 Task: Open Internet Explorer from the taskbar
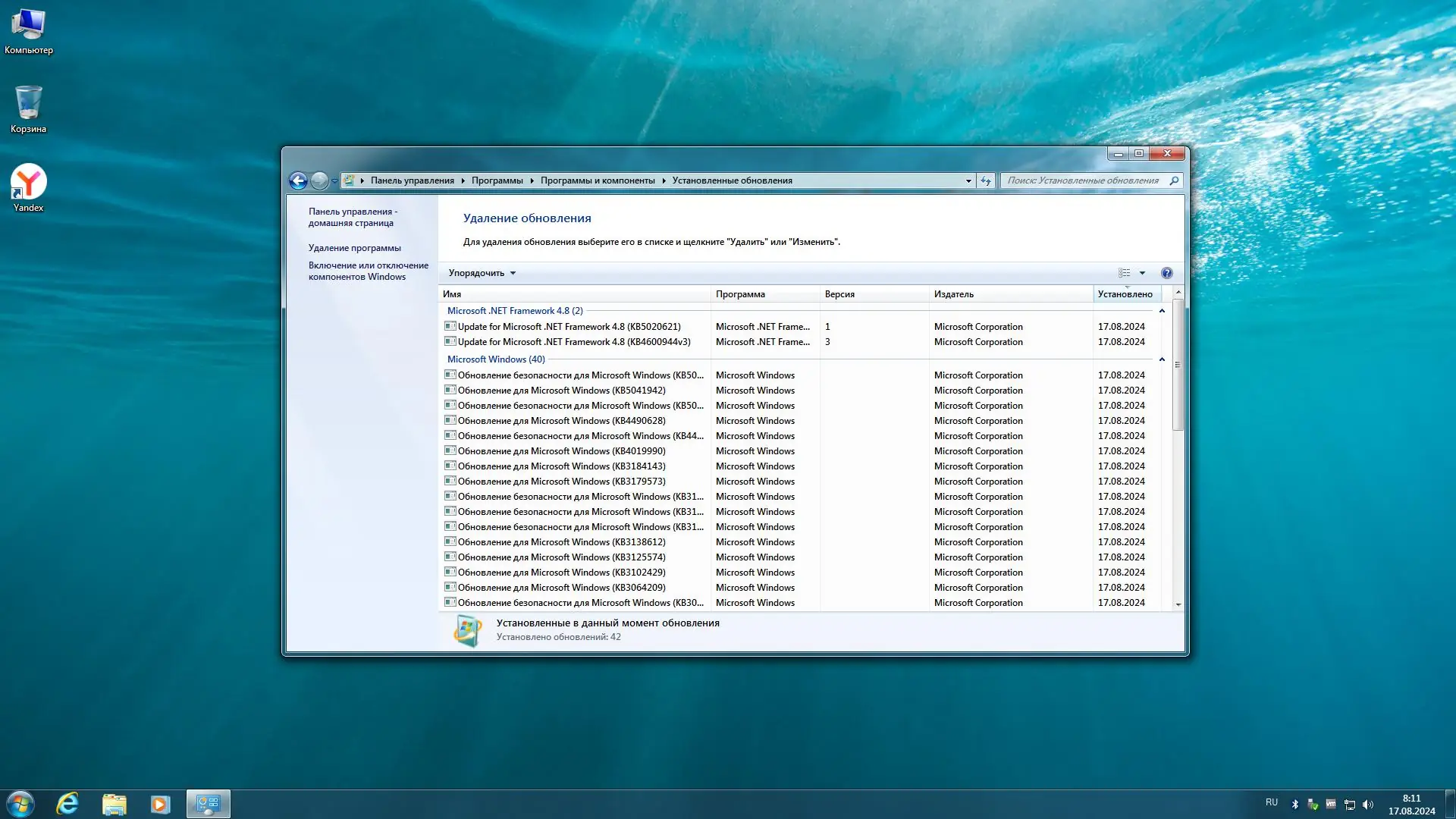click(67, 804)
